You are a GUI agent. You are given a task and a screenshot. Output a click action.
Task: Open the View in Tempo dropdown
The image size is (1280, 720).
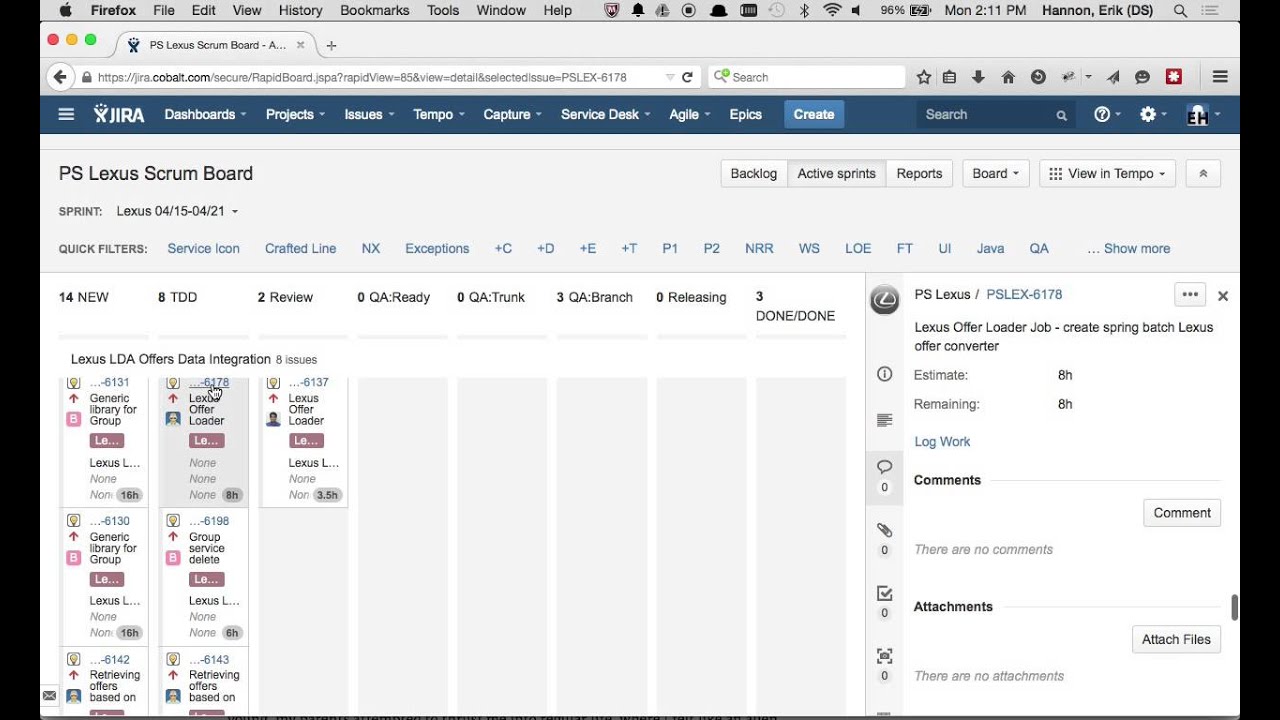point(1107,173)
